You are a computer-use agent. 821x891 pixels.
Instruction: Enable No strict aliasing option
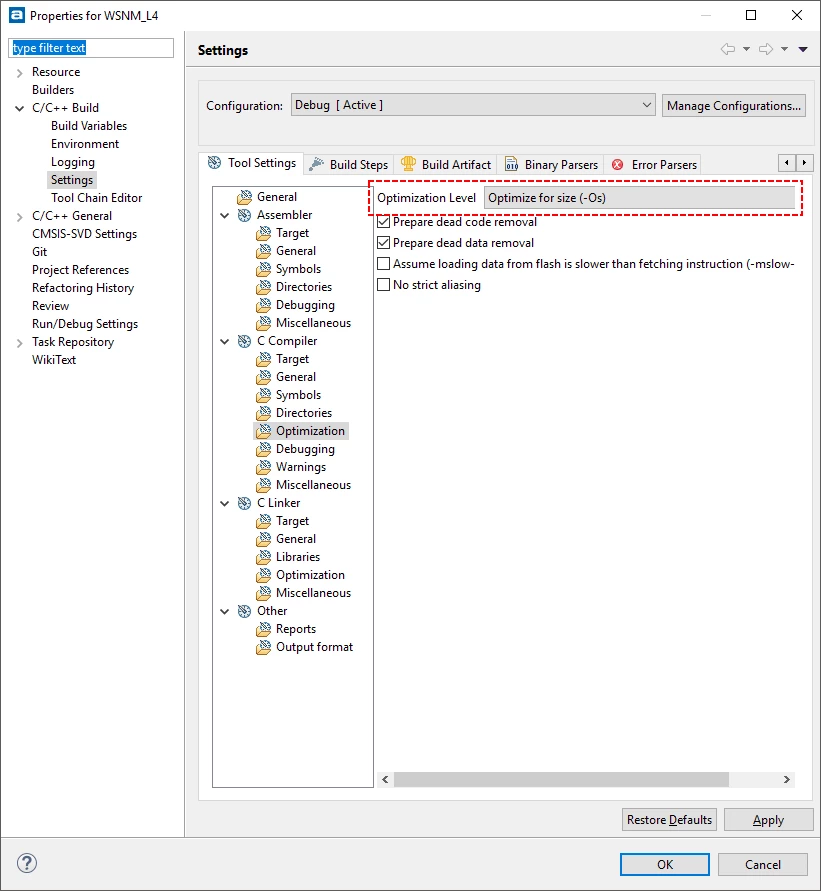[x=384, y=285]
